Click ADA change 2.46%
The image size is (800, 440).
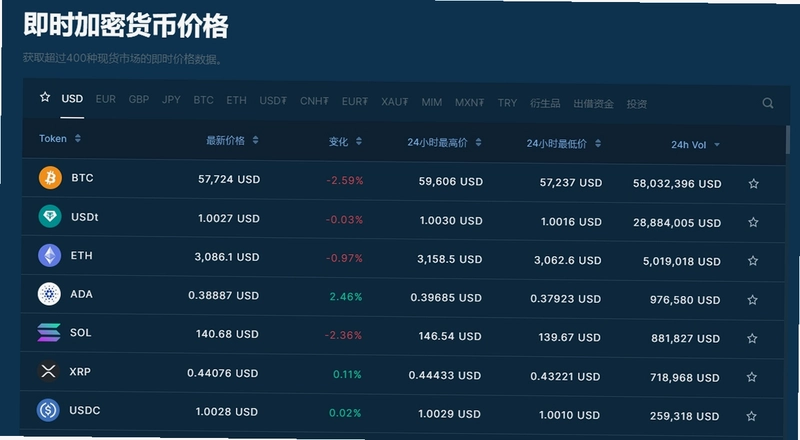click(x=345, y=297)
